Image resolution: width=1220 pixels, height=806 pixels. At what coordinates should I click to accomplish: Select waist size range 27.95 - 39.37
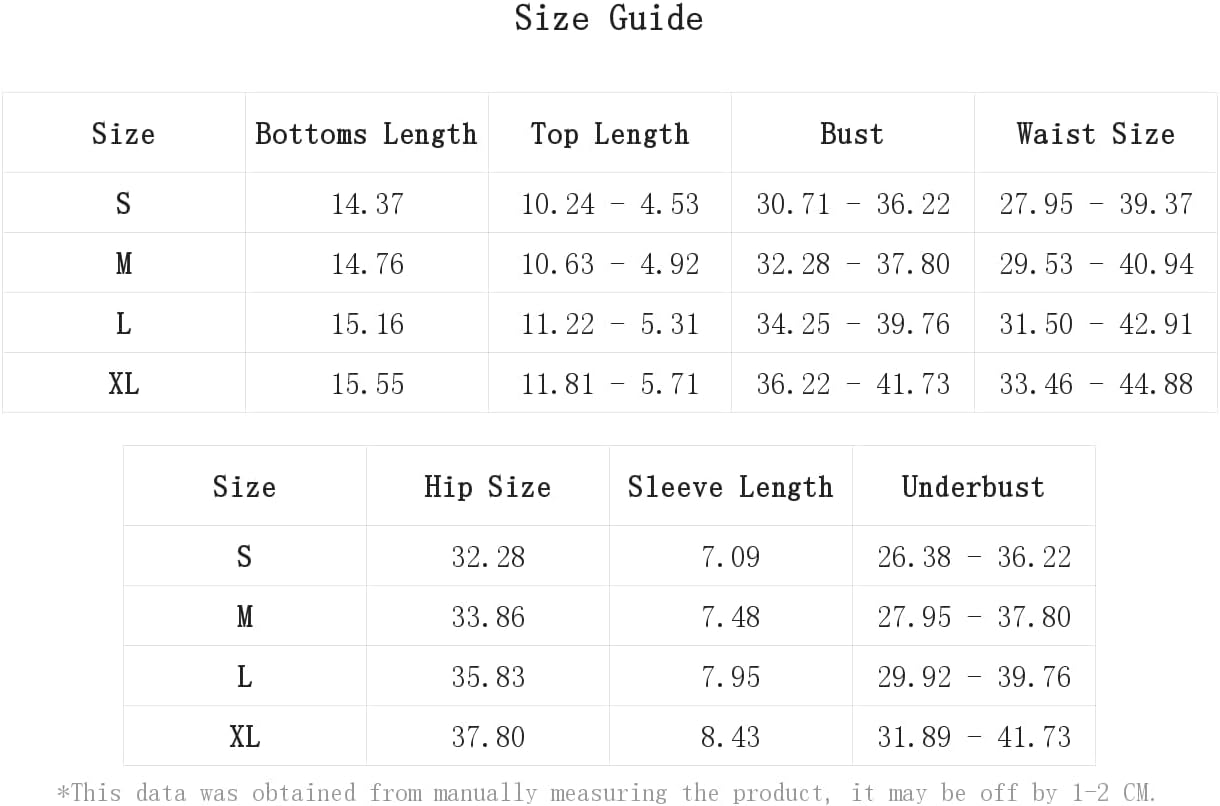click(1095, 204)
